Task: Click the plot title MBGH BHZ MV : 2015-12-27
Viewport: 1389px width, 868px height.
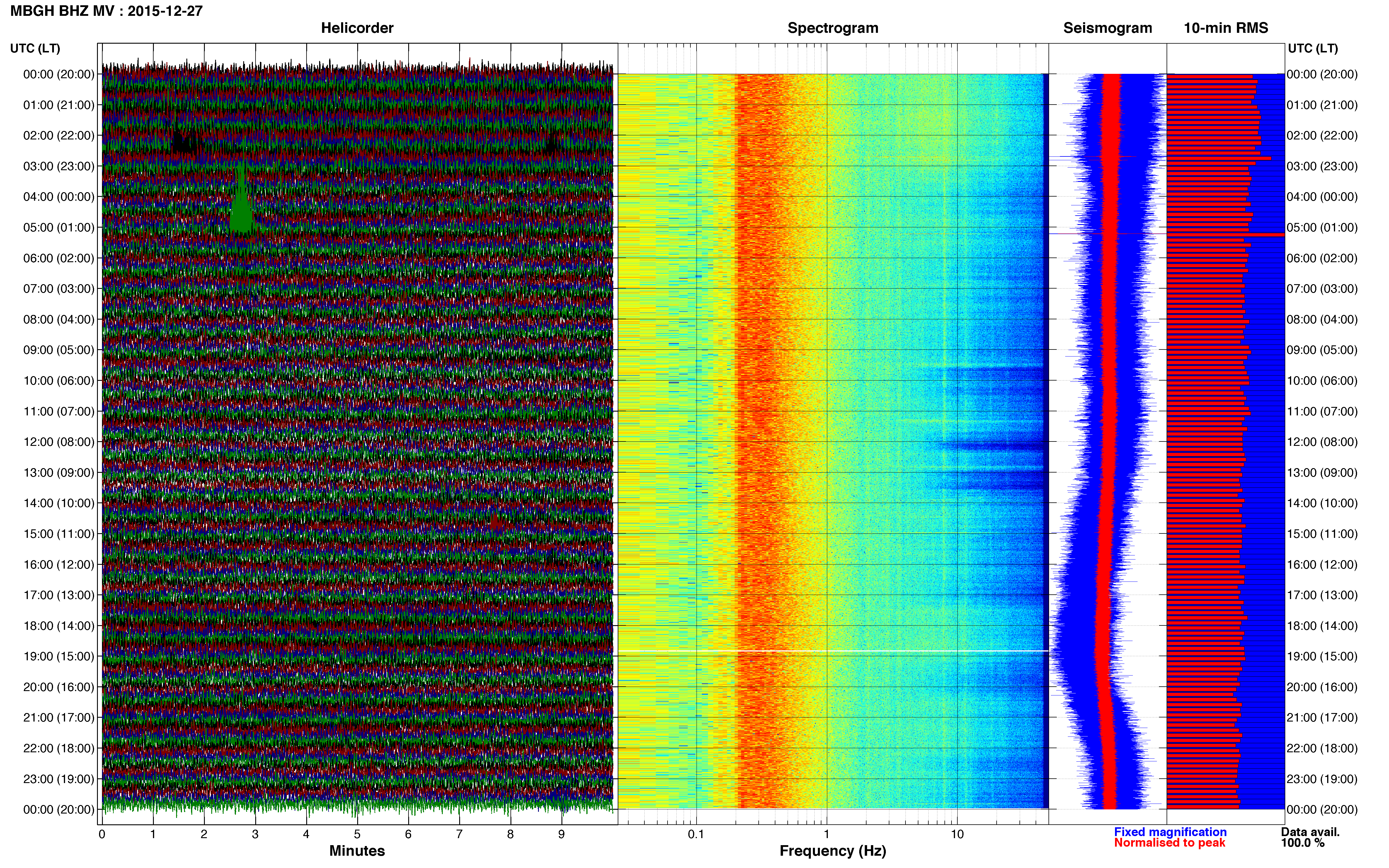Action: click(107, 11)
